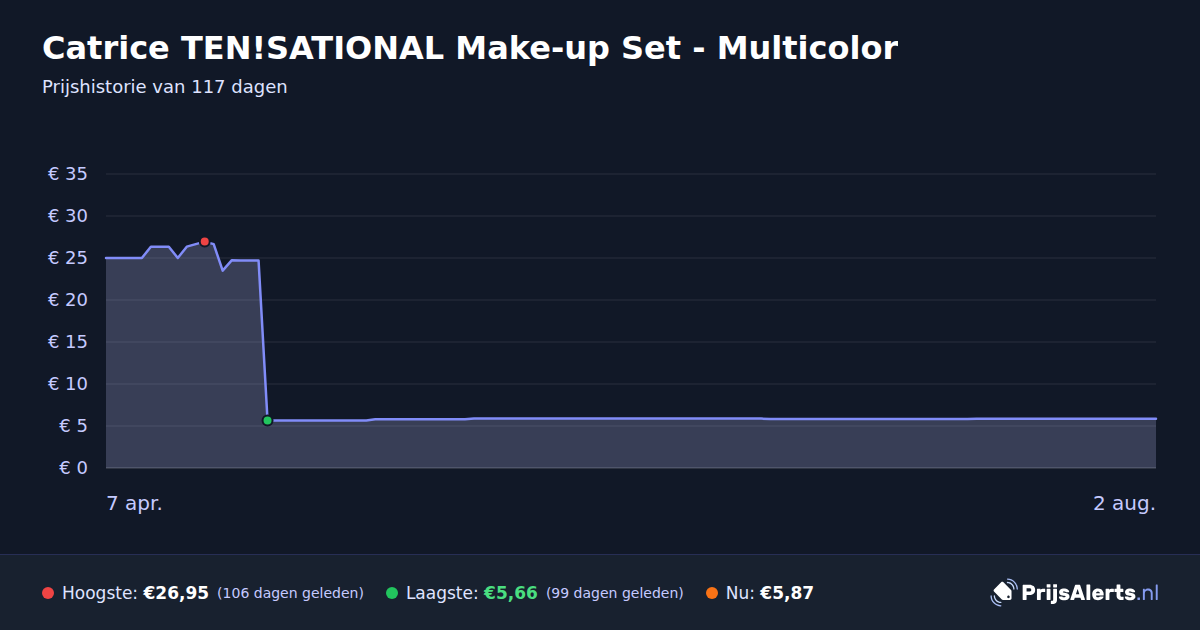Click the 7 apr. start date label
Image resolution: width=1200 pixels, height=630 pixels.
pyautogui.click(x=134, y=503)
